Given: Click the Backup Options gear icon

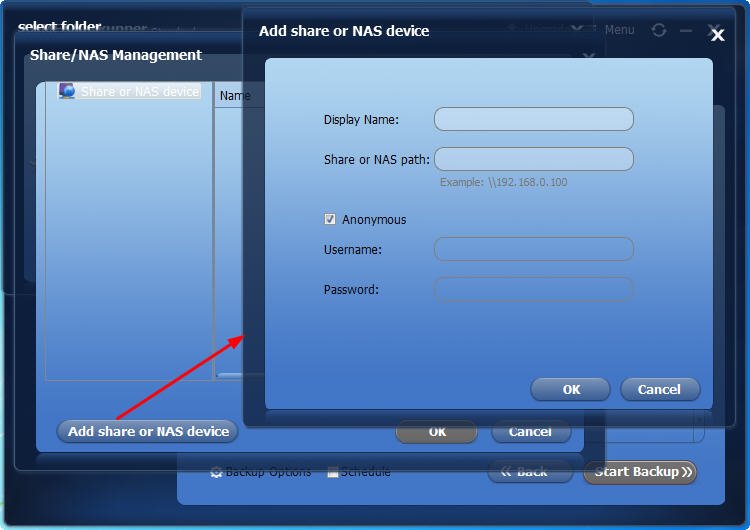Looking at the screenshot, I should [x=216, y=473].
